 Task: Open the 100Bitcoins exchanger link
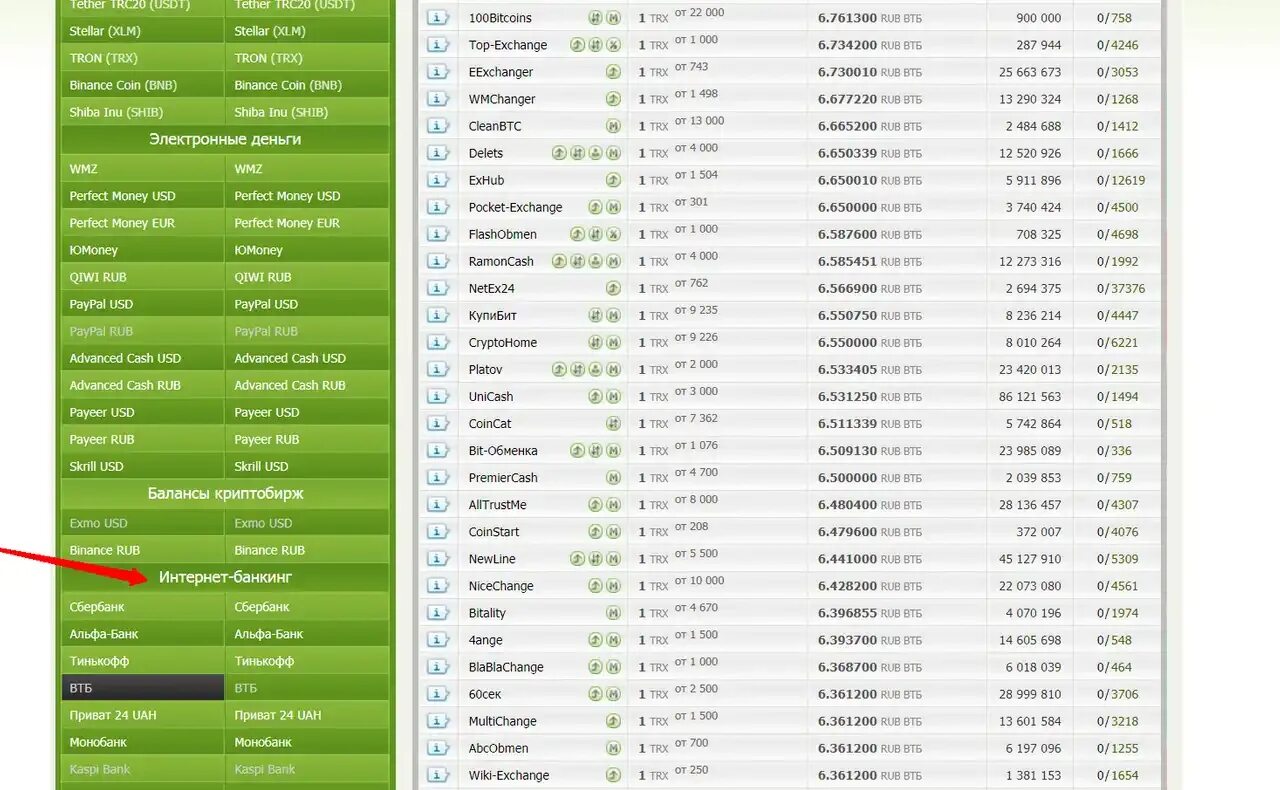[x=500, y=18]
